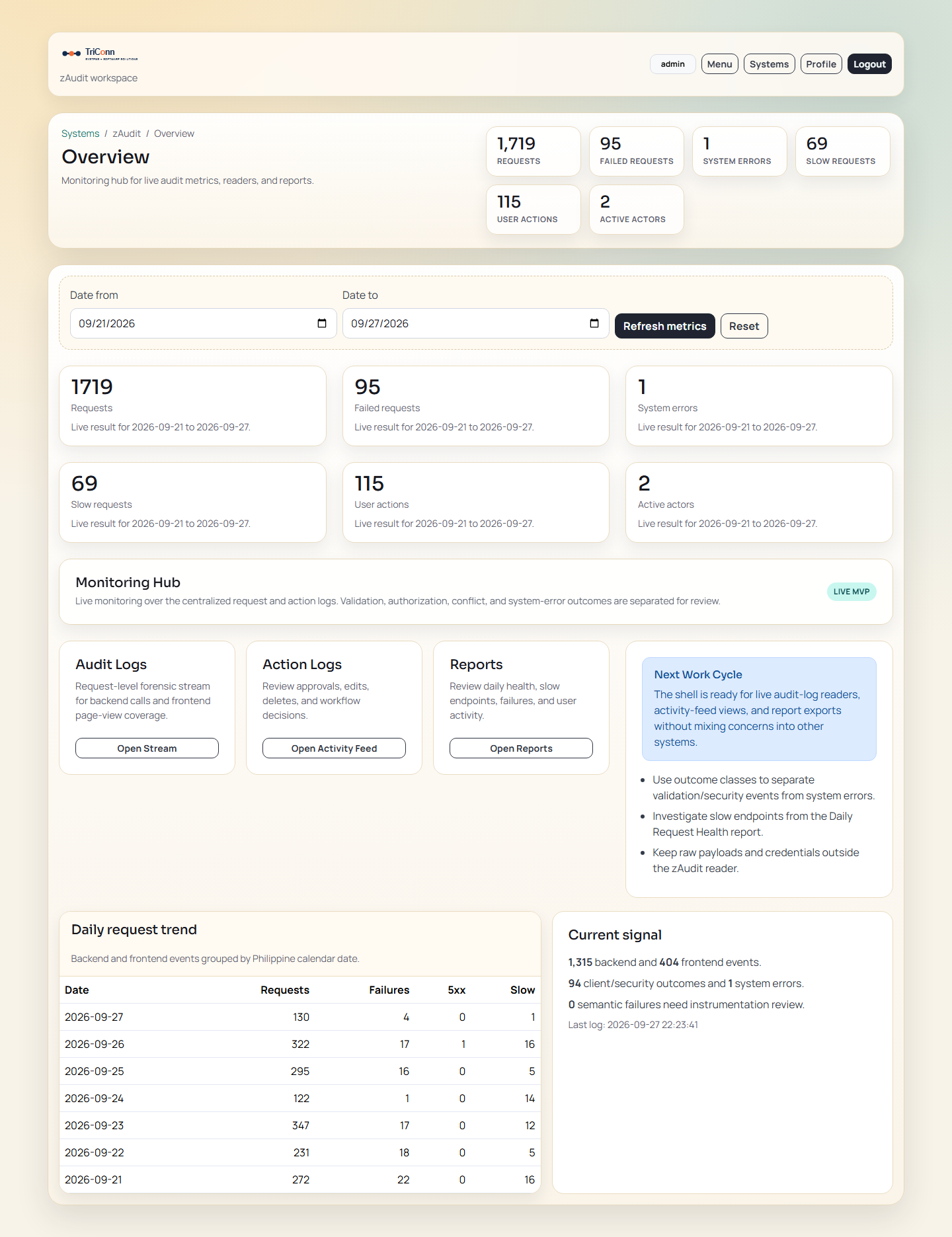Screen dimensions: 952x1237
Task: Click the Next Work Cycle heading
Action: click(698, 675)
